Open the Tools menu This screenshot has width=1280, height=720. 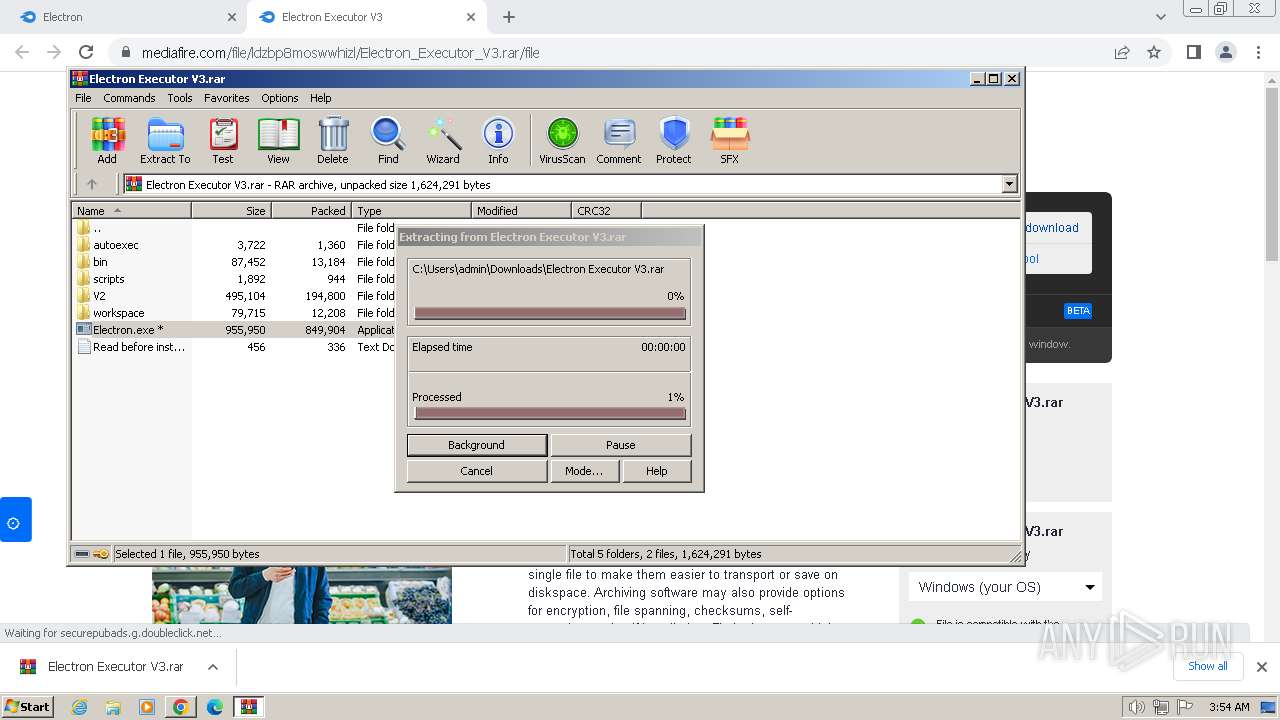(180, 98)
